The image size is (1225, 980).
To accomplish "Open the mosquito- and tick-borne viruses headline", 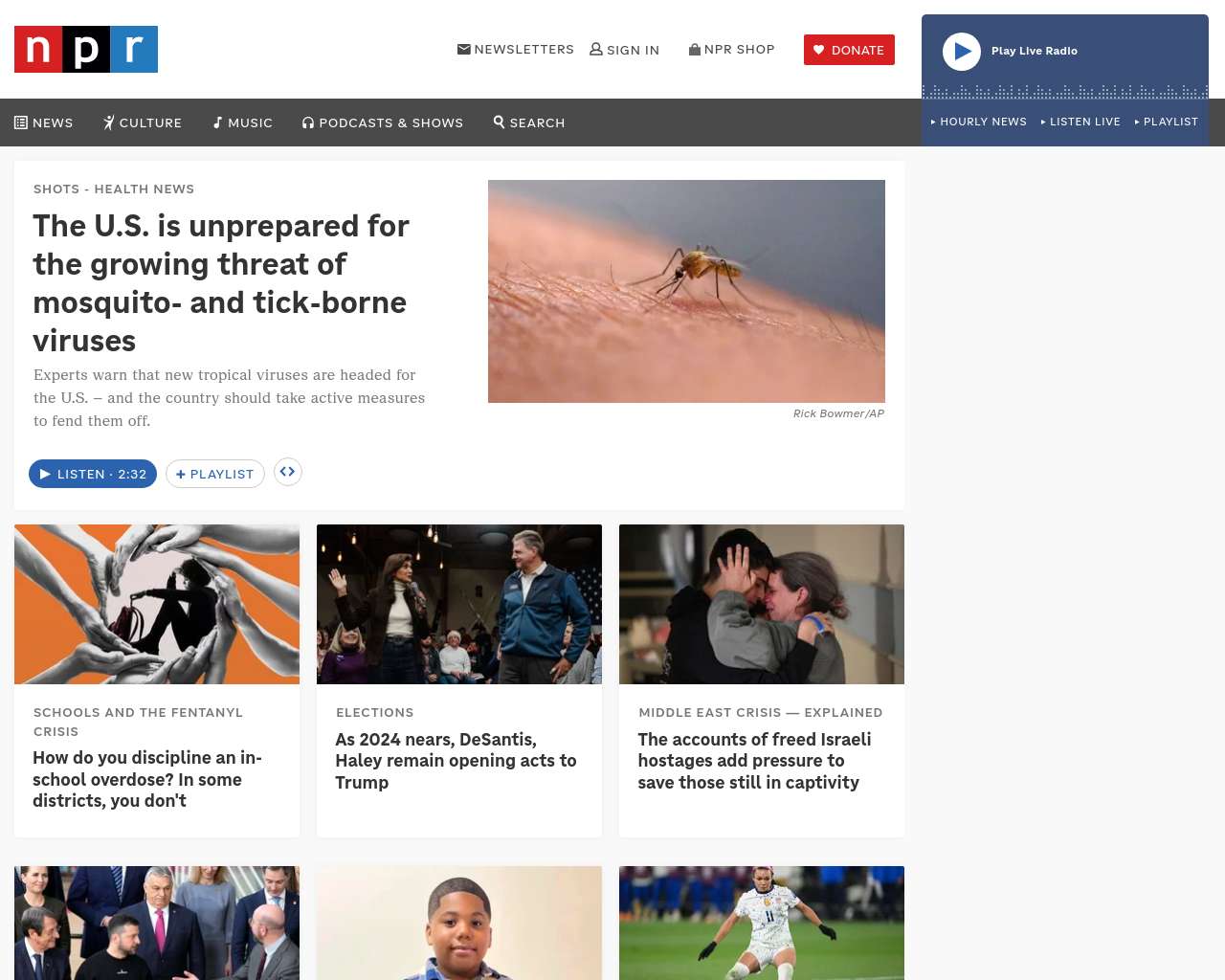I will click(x=221, y=283).
